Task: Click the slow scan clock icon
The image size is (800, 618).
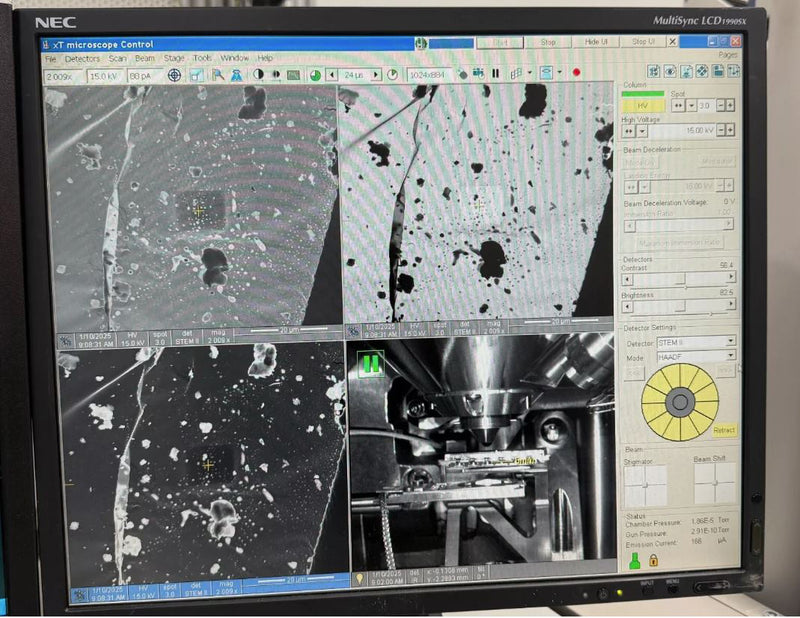Action: pyautogui.click(x=392, y=75)
